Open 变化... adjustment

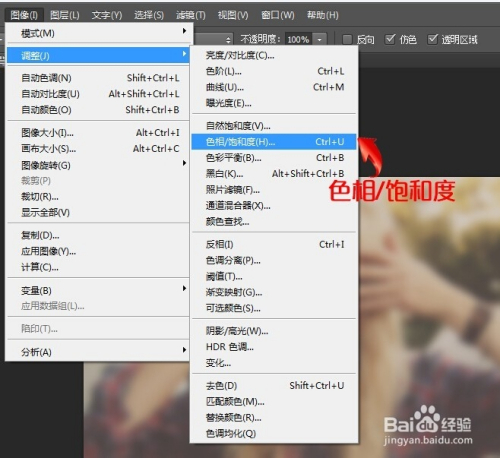pyautogui.click(x=274, y=363)
